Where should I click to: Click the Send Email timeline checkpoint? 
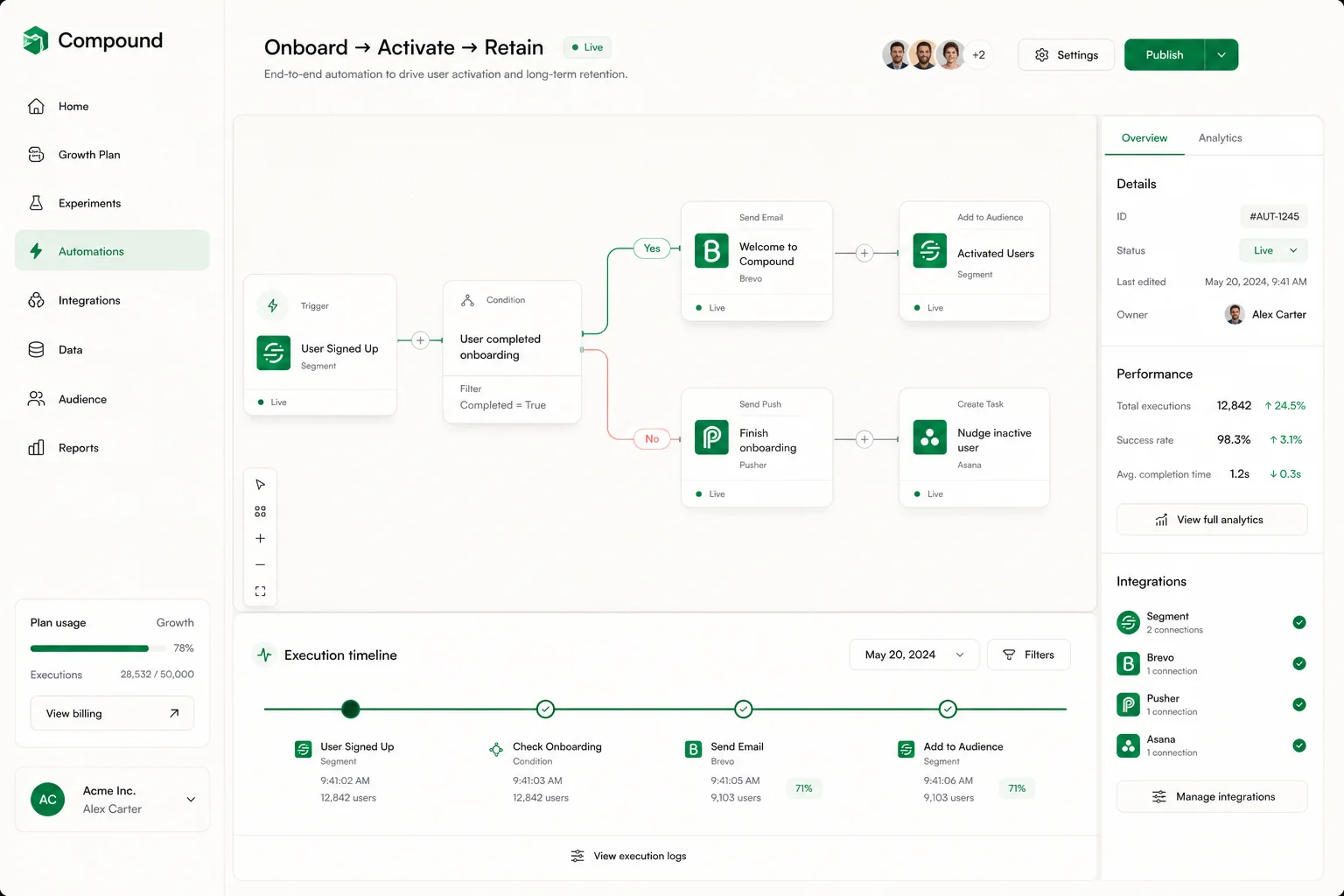[744, 709]
